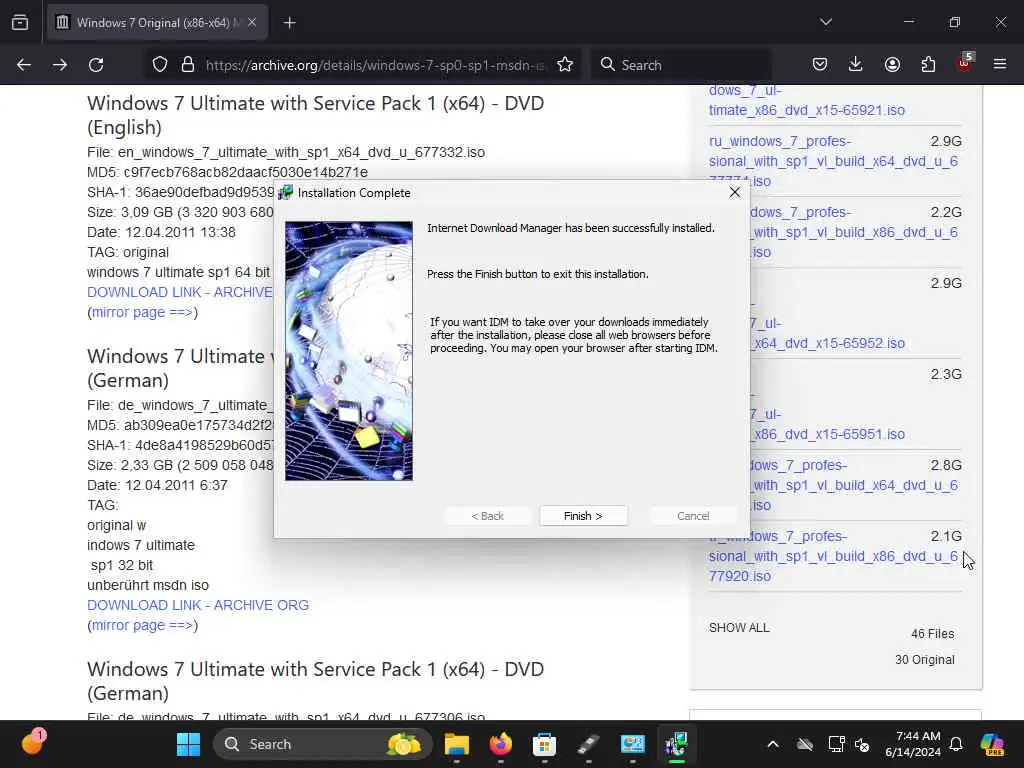
Task: Open the Extensions puzzle icon
Action: [928, 65]
